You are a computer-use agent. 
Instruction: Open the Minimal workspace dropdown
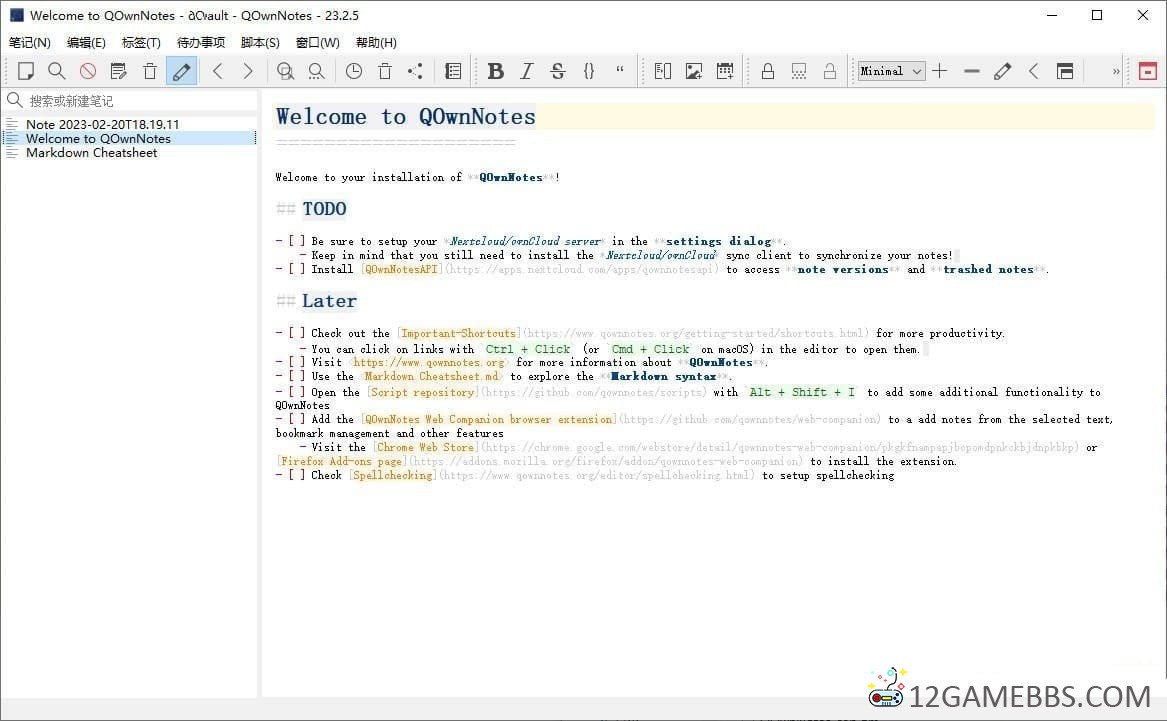pos(891,71)
